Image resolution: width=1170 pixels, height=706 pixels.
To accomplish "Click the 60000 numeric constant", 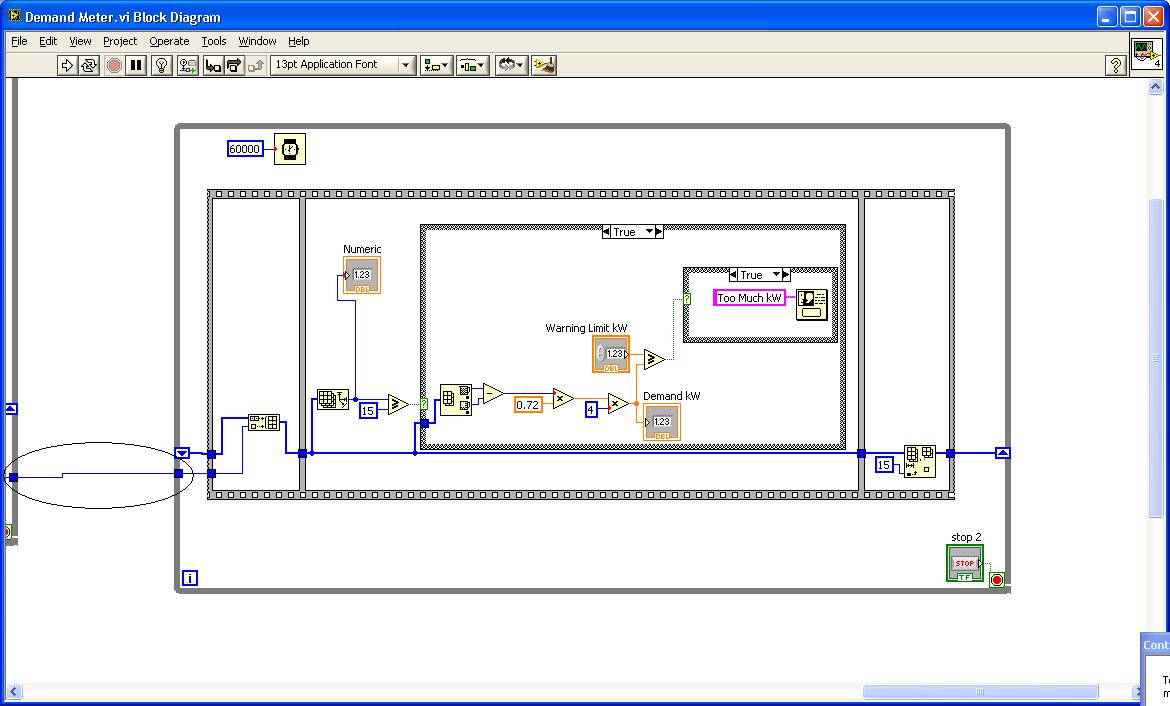I will pos(245,149).
